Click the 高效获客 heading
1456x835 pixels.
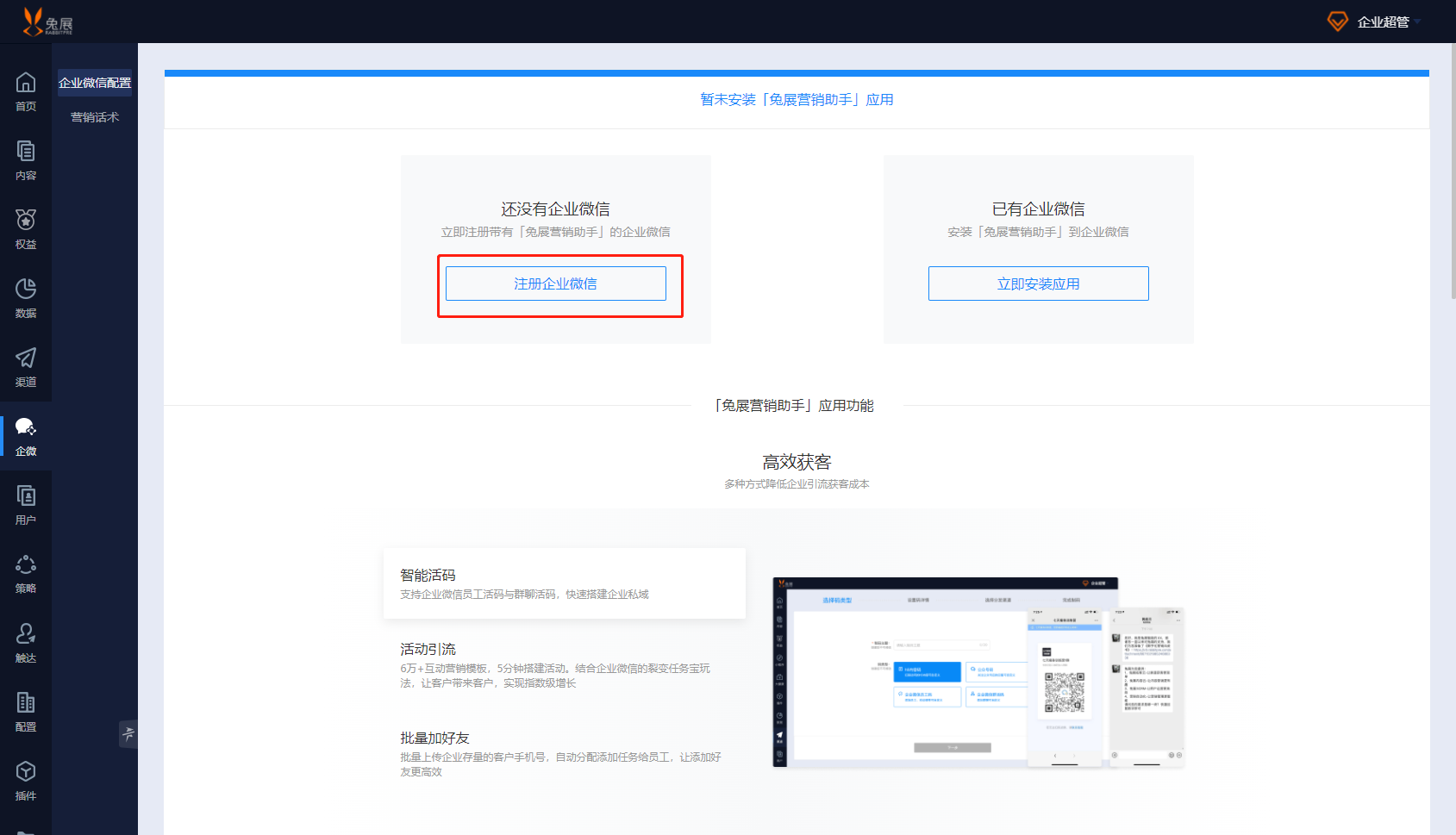click(797, 463)
